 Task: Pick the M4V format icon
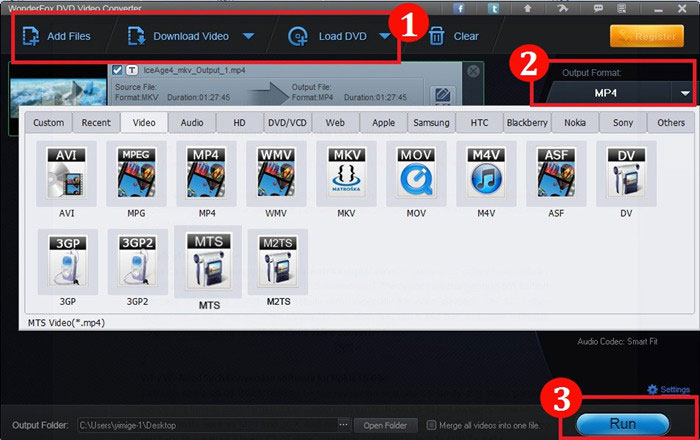click(486, 174)
